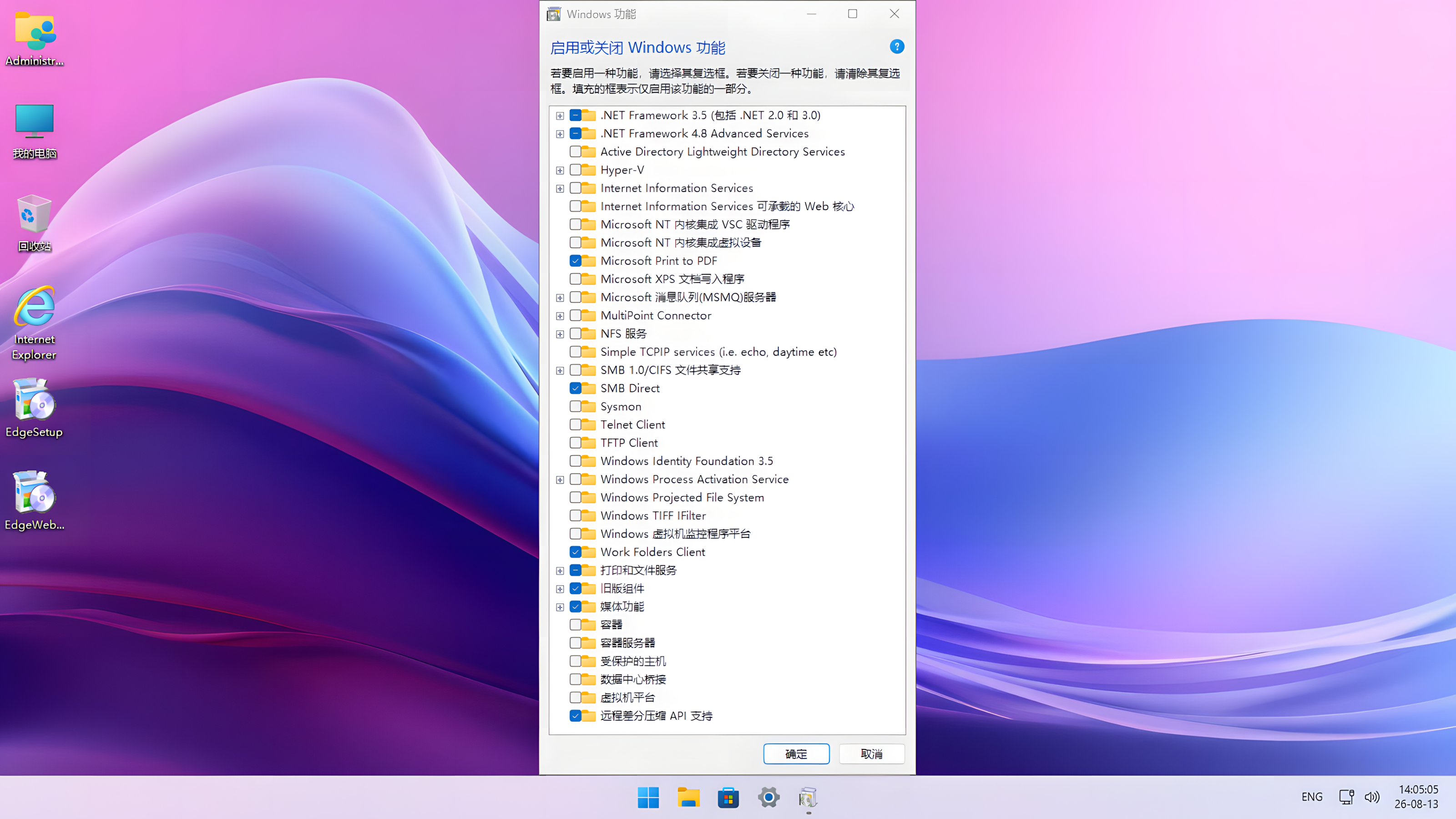
Task: Expand the Hyper-V tree node
Action: [x=560, y=170]
